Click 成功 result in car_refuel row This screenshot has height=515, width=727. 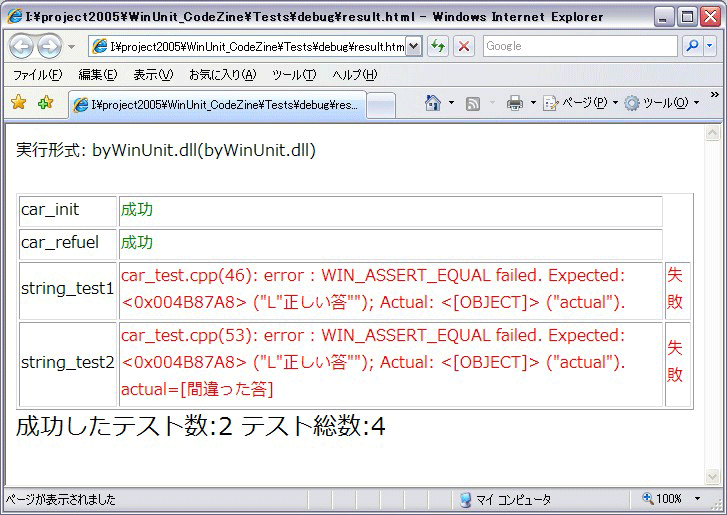[x=136, y=242]
